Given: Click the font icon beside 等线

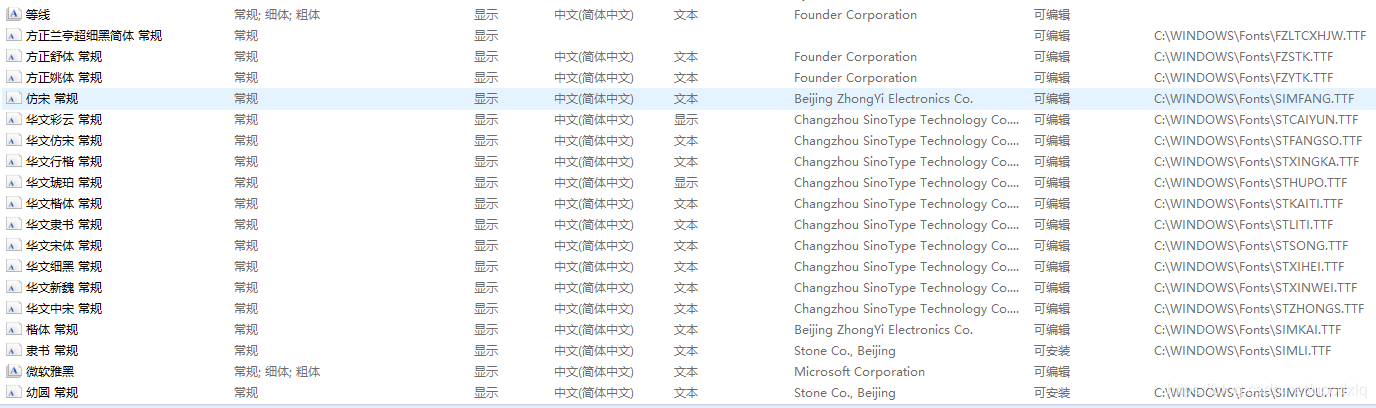Looking at the screenshot, I should [x=13, y=15].
